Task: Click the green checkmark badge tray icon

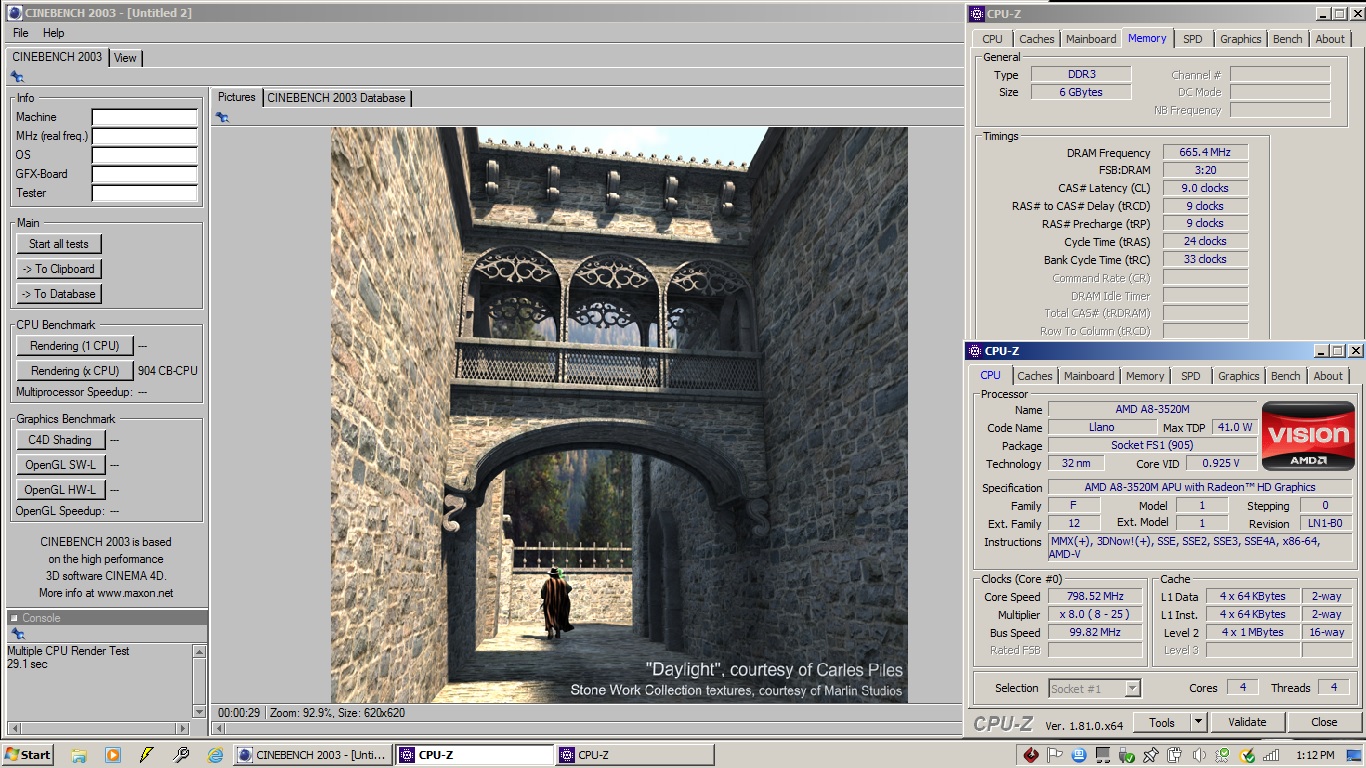Action: [1223, 755]
